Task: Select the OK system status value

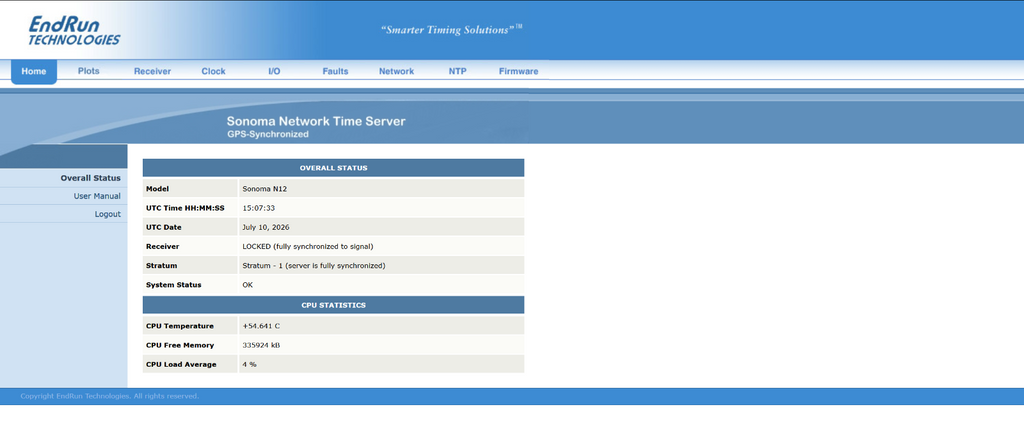Action: click(248, 285)
